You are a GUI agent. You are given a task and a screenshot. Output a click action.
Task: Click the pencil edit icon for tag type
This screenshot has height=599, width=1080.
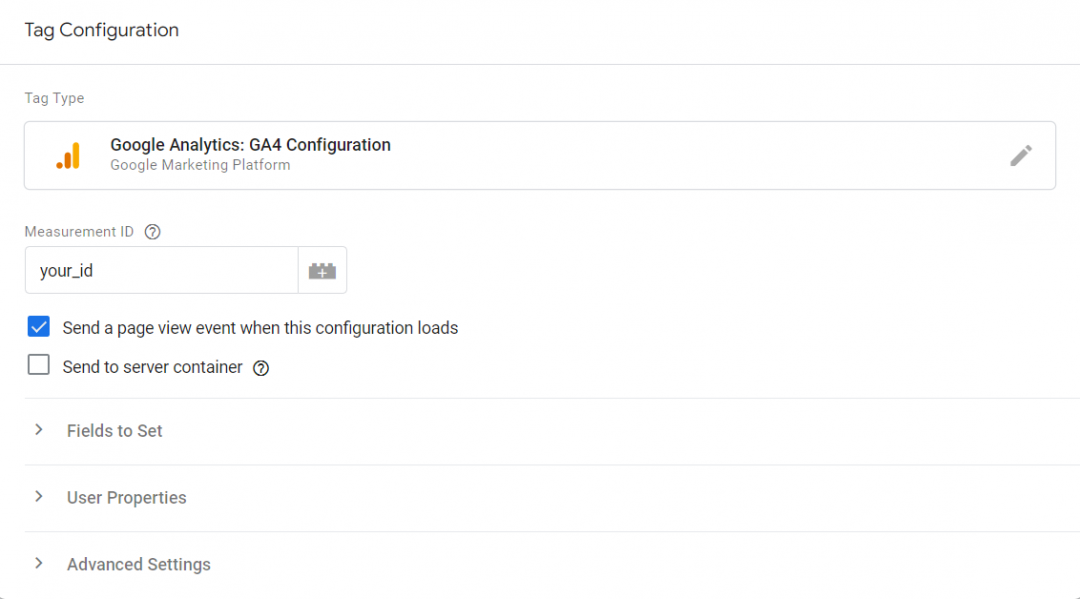point(1021,156)
